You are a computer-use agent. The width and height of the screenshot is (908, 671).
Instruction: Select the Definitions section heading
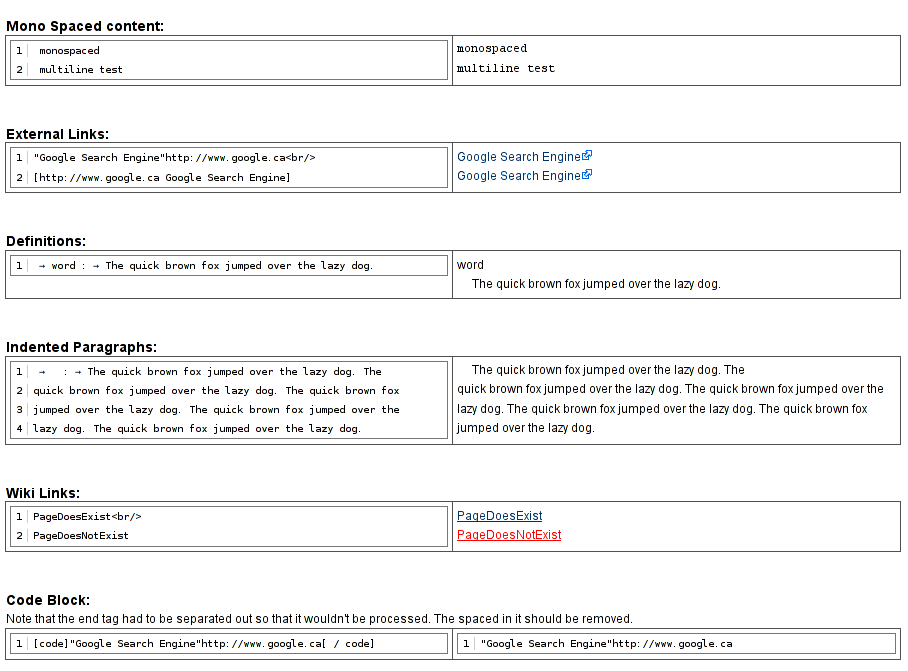click(46, 241)
